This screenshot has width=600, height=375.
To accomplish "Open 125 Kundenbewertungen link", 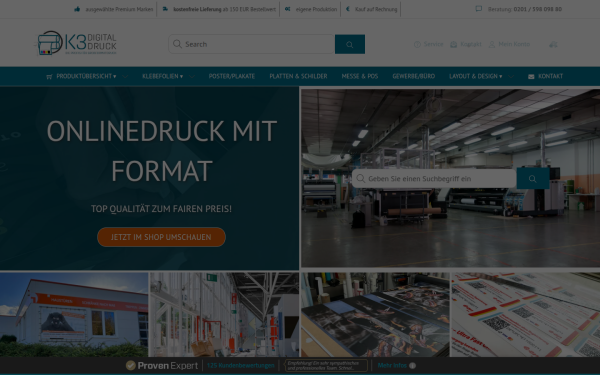I will 241,365.
